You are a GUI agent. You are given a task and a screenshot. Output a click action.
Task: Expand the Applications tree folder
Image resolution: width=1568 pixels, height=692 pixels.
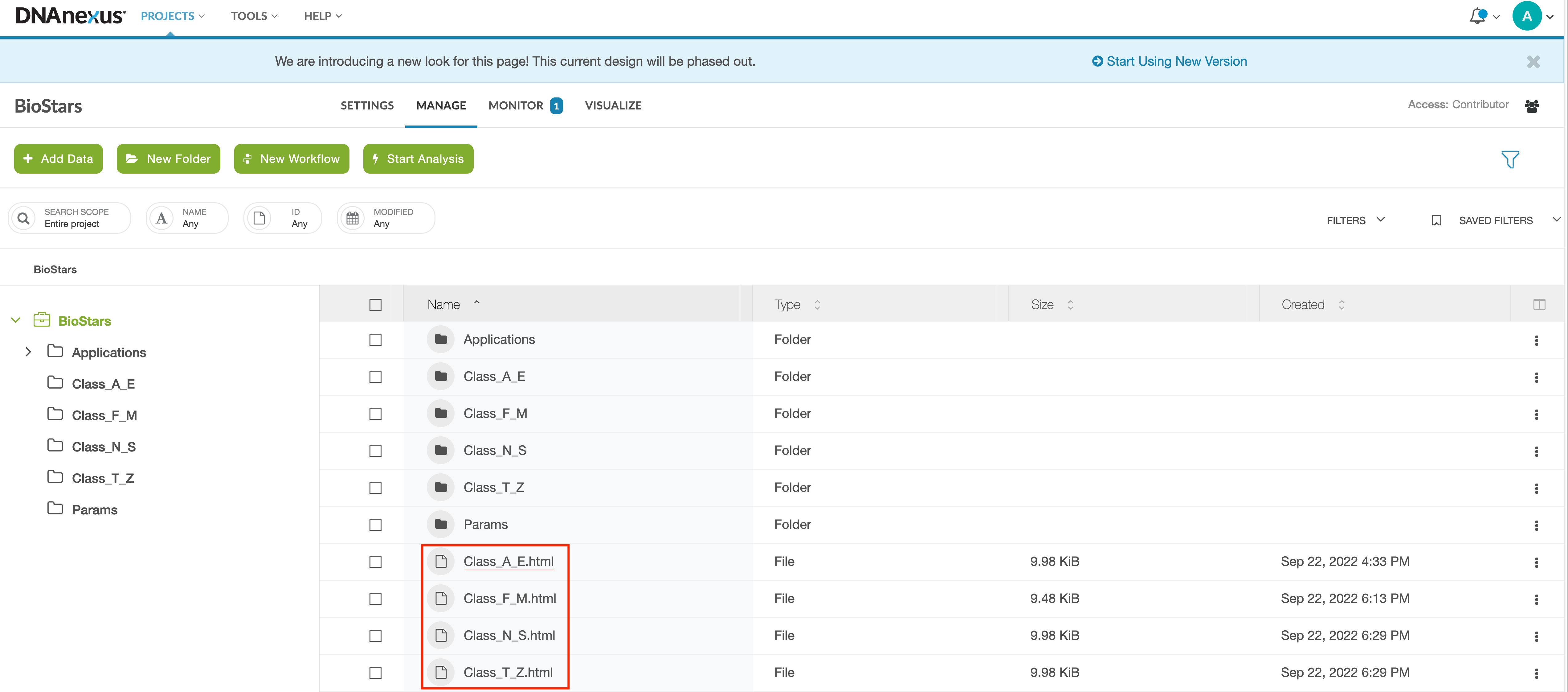[28, 352]
